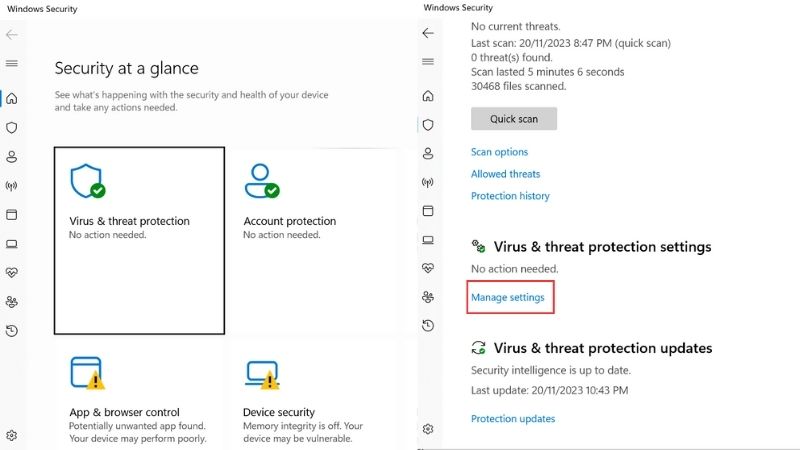Expand hamburger navigation menu in right window

428,62
